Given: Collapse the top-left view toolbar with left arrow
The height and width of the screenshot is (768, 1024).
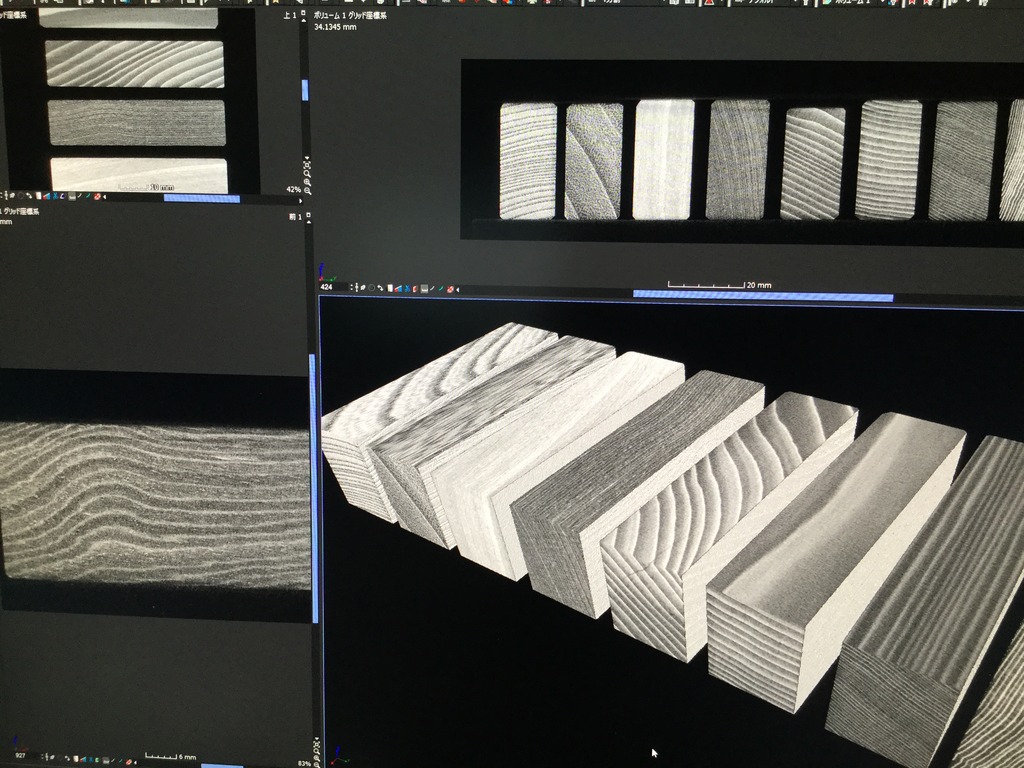Looking at the screenshot, I should click(104, 197).
